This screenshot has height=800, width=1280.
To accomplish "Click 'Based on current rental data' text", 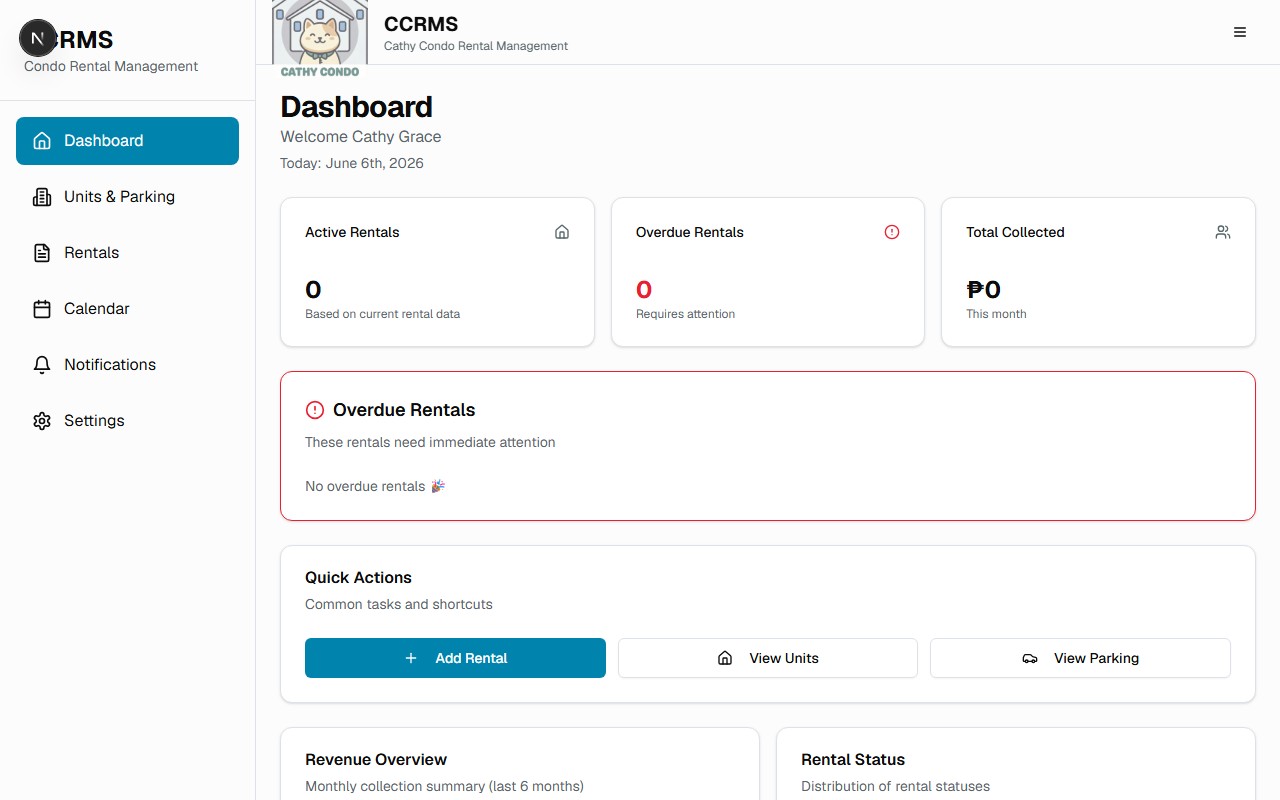I will pos(383,314).
